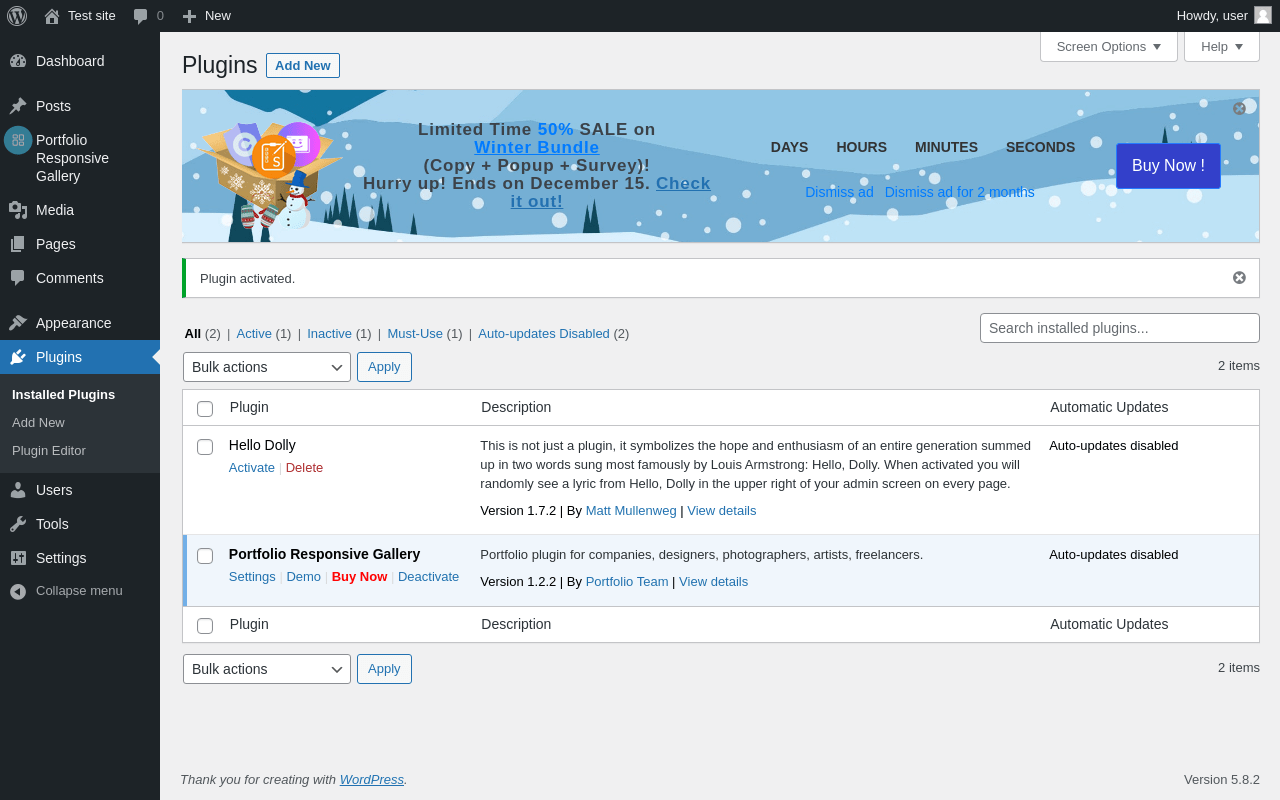Open Matt Mullenweg author link
The height and width of the screenshot is (800, 1280).
(x=631, y=510)
